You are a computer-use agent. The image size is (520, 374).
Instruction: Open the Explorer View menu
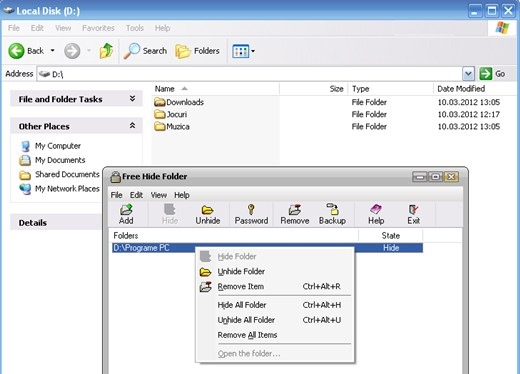63,28
